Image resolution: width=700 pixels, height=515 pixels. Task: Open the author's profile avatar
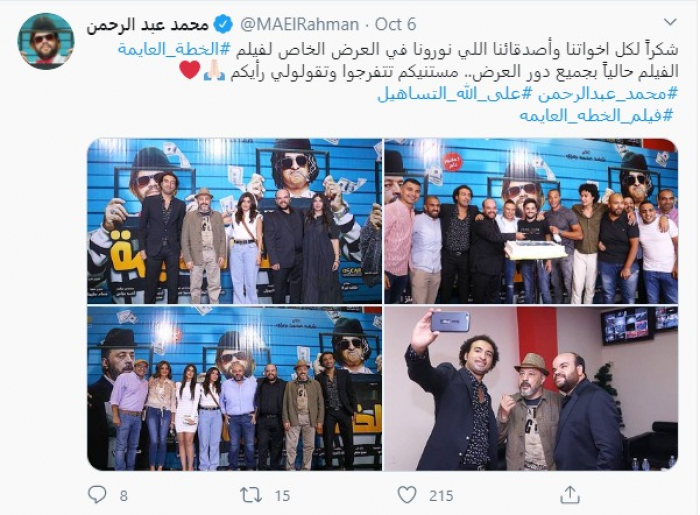click(x=46, y=41)
